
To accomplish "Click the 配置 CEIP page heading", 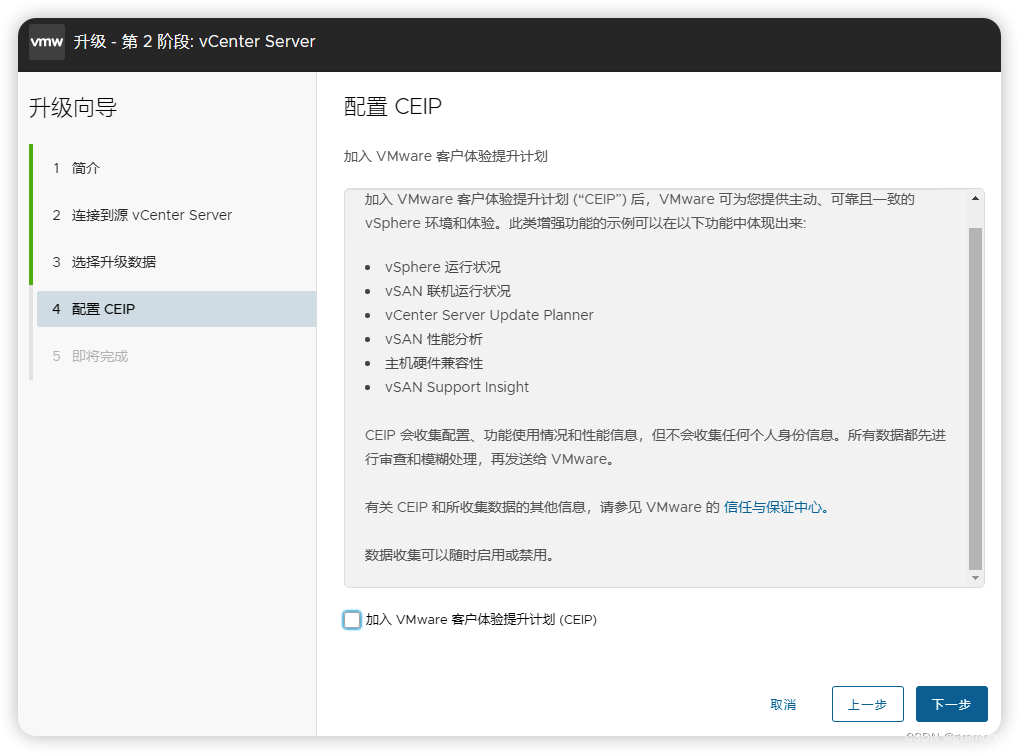I will pyautogui.click(x=393, y=107).
